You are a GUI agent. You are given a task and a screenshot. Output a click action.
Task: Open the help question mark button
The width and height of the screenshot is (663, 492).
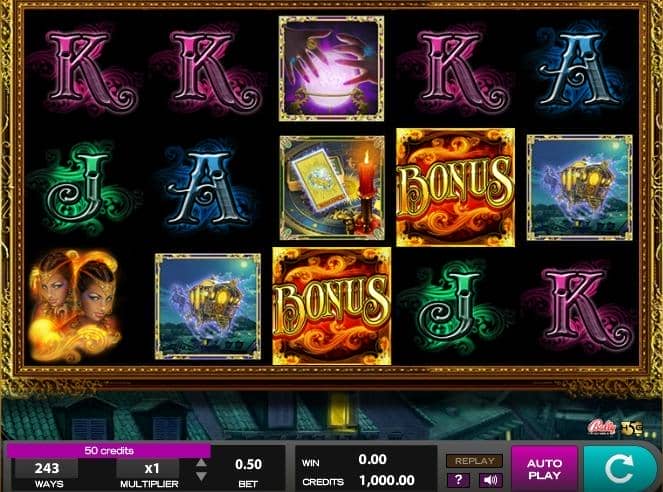pyautogui.click(x=459, y=480)
